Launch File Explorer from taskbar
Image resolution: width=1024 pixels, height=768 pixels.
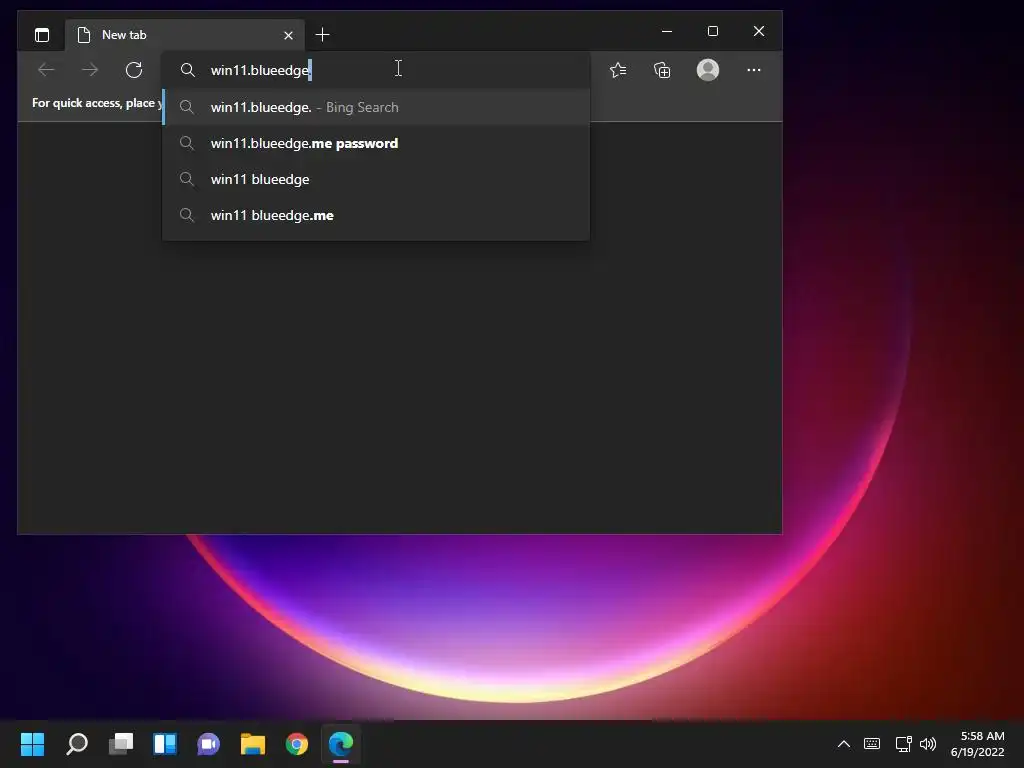point(253,744)
